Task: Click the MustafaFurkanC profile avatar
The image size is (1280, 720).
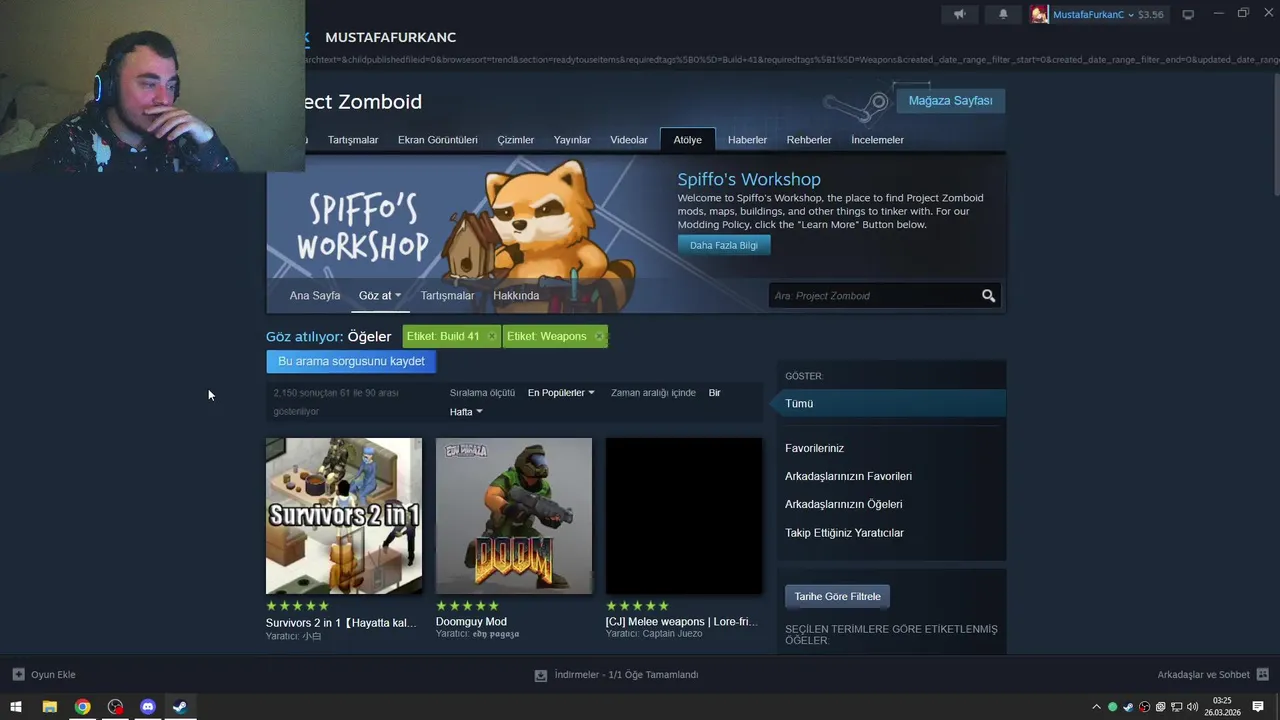Action: click(1040, 14)
